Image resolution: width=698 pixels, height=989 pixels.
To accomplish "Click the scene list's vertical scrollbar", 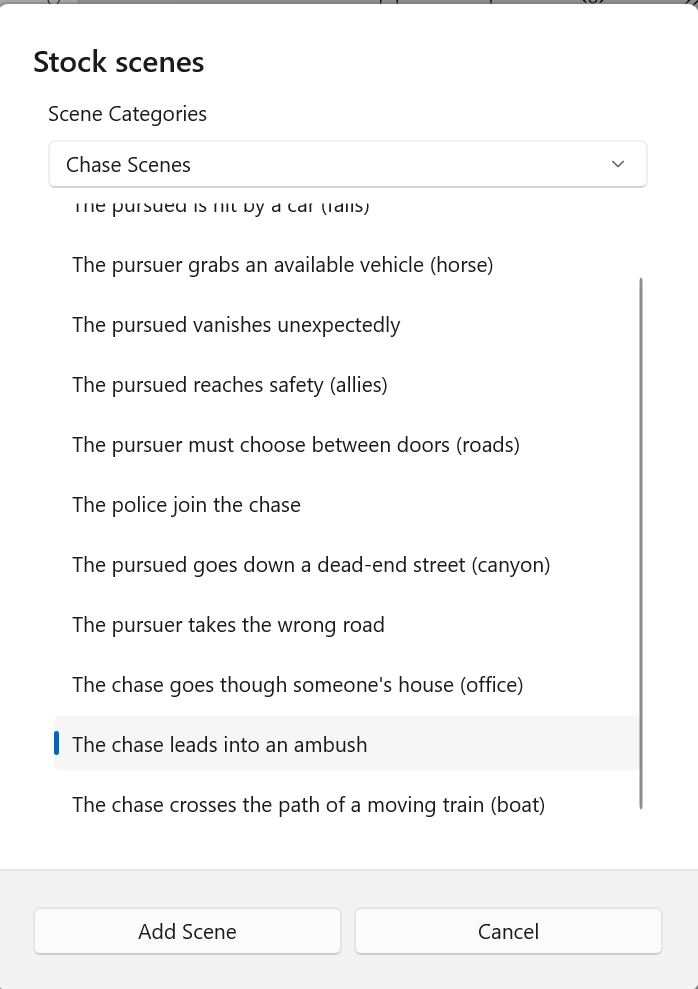I will coord(640,540).
